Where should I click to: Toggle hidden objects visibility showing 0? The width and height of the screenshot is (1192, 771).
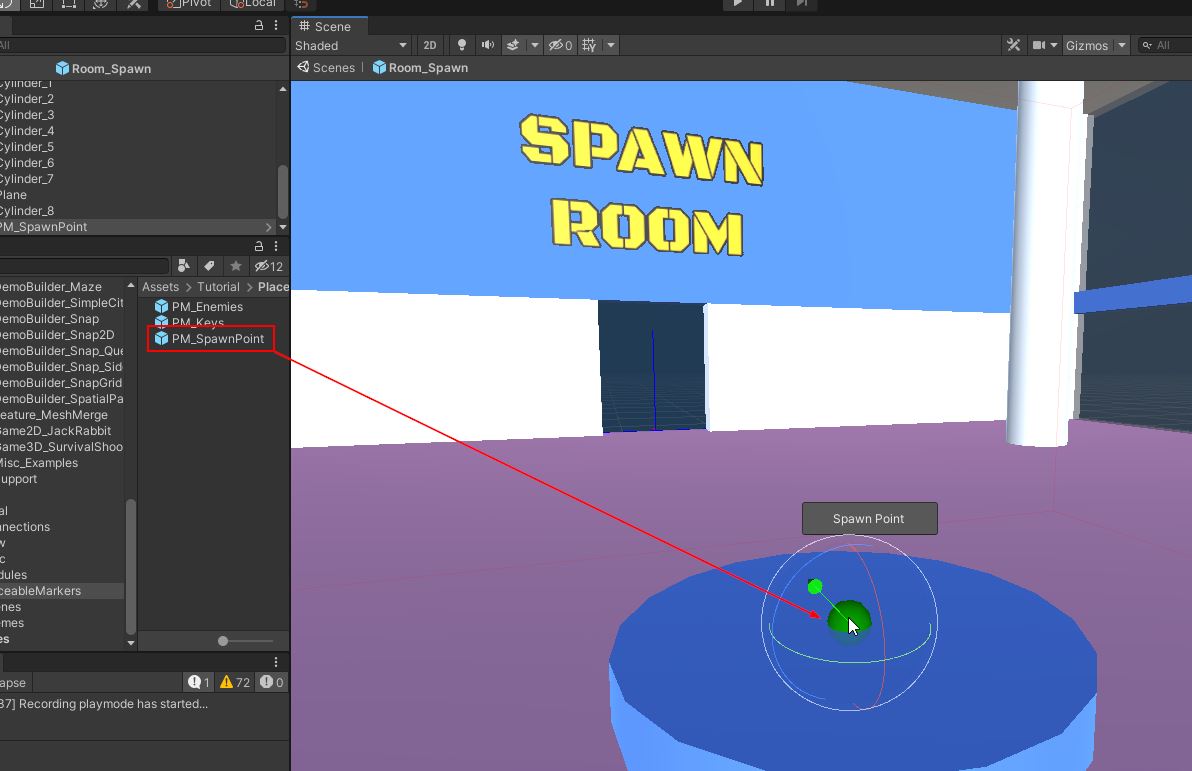559,45
